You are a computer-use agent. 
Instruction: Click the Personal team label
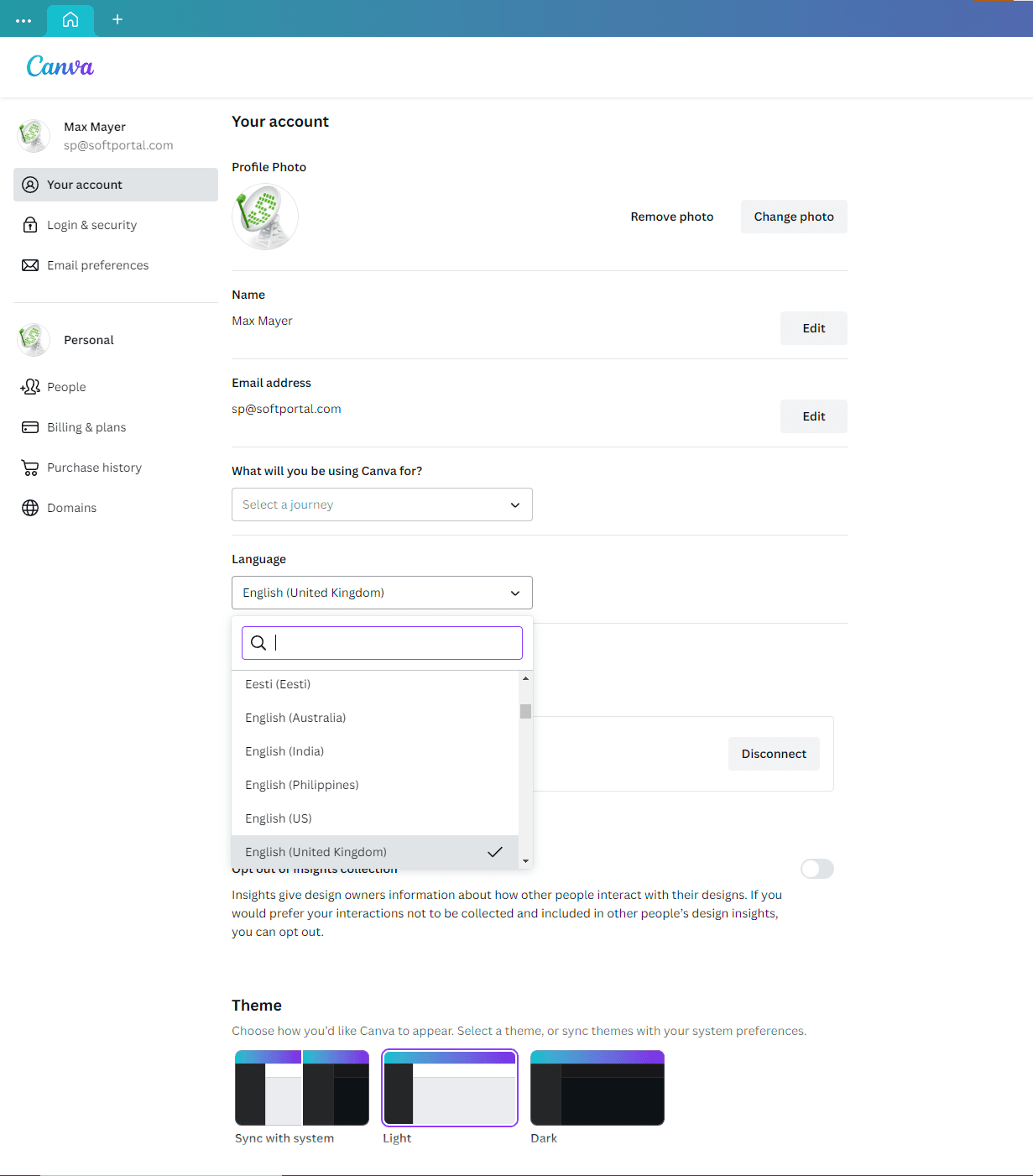(89, 340)
